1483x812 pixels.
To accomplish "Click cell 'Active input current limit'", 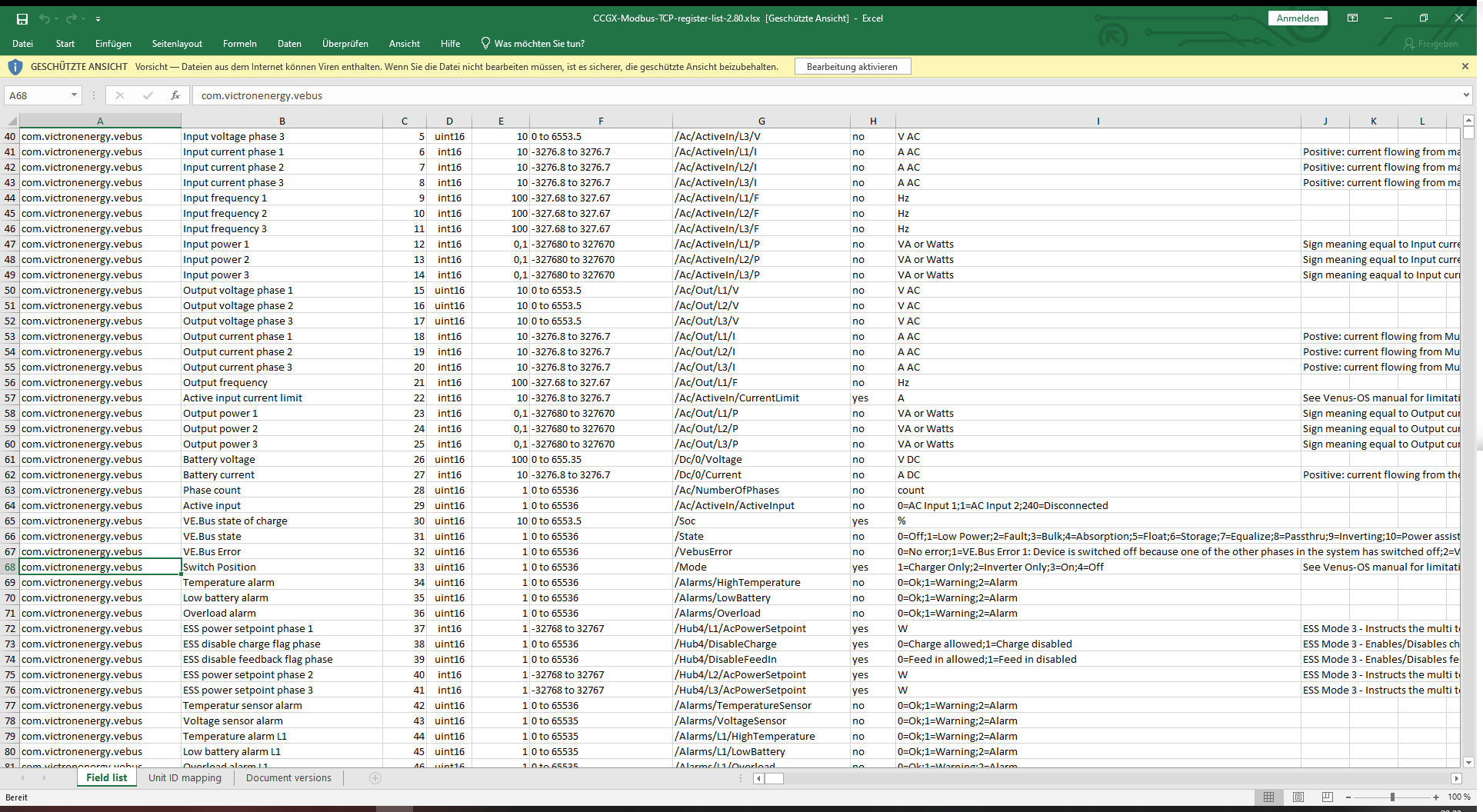I will pos(282,398).
